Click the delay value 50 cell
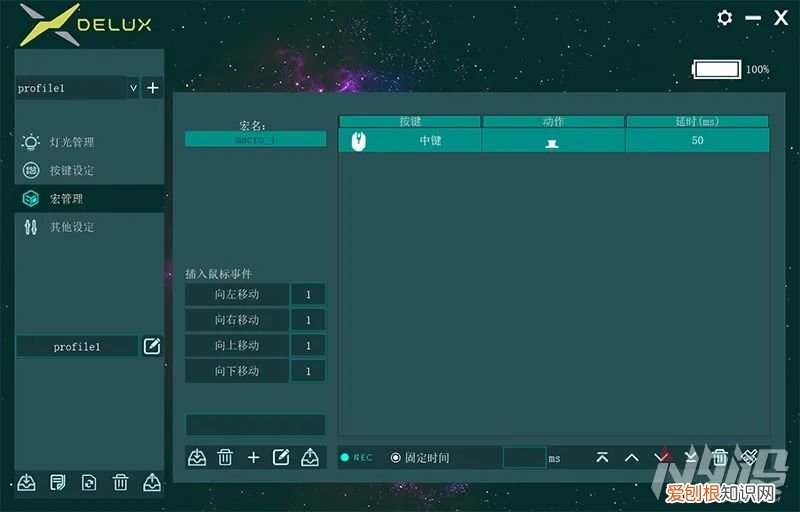Screen dimensions: 800x512 [x=697, y=140]
